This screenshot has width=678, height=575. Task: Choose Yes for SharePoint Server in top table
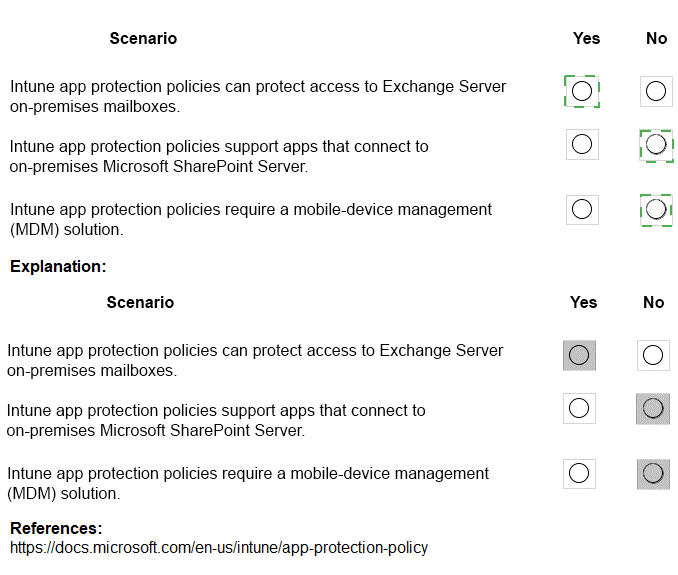tap(581, 145)
